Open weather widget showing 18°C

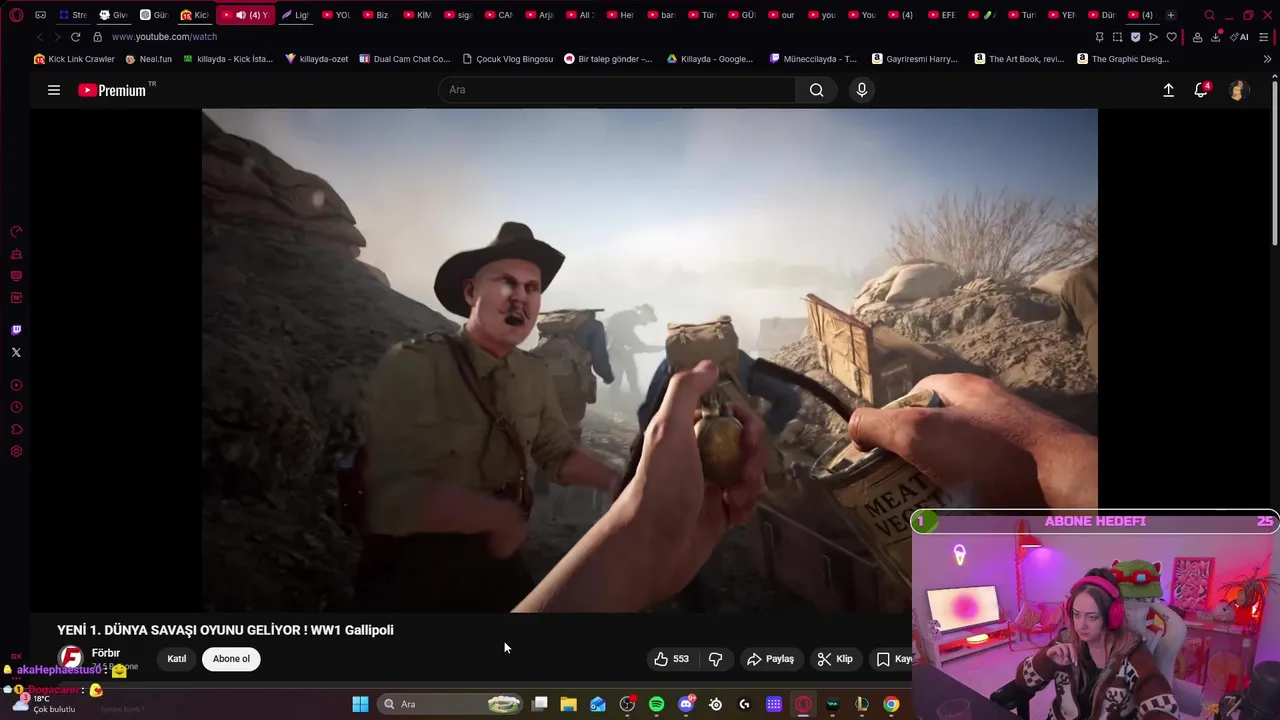click(x=45, y=704)
